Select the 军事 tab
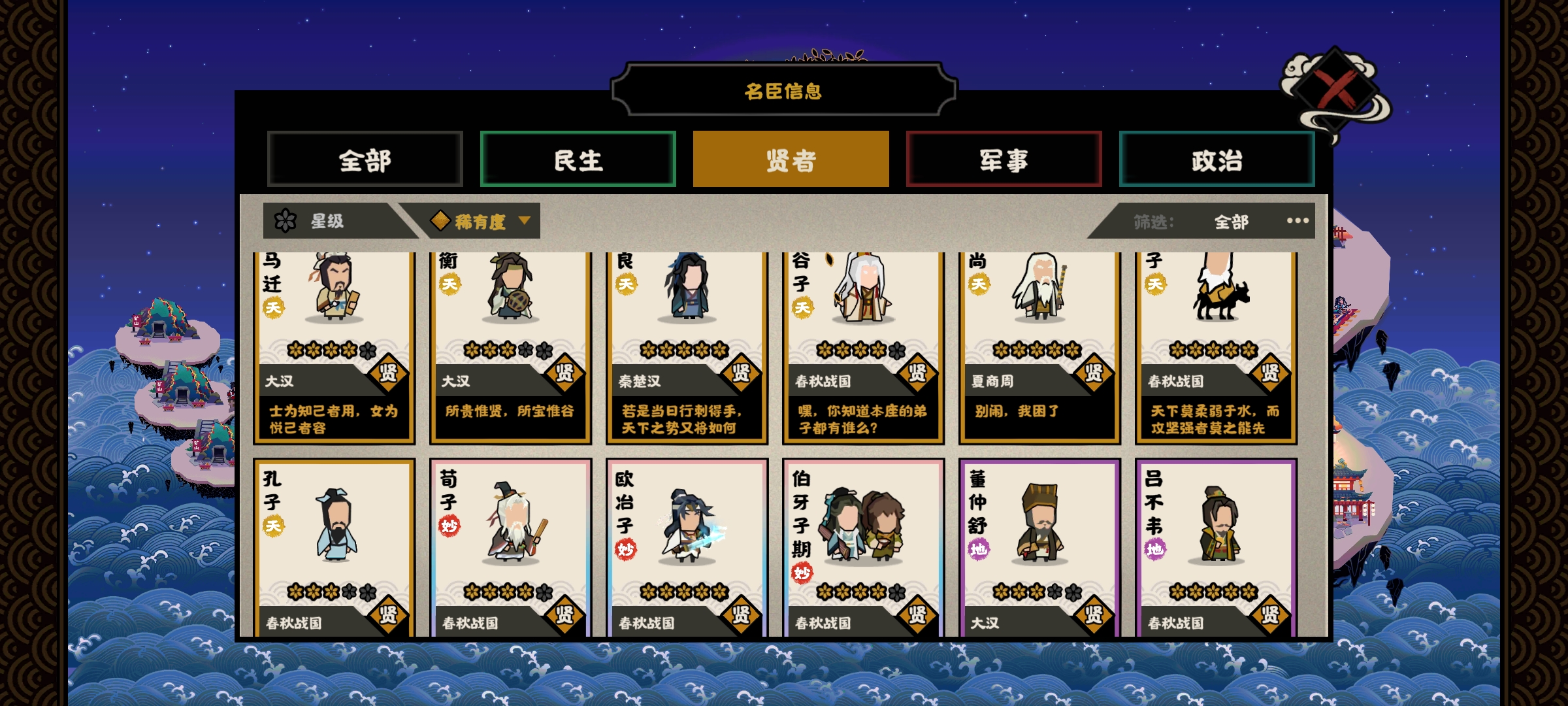This screenshot has height=706, width=1568. click(x=1004, y=160)
